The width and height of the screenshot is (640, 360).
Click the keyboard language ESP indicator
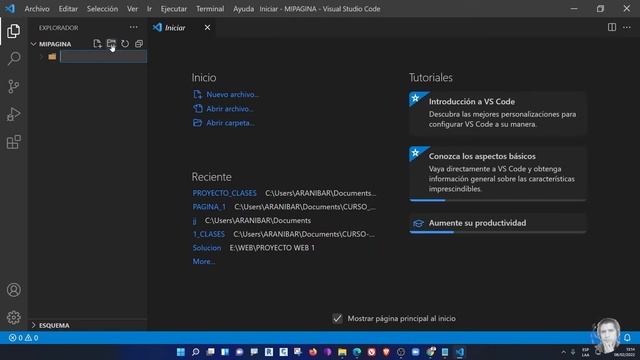pos(585,352)
